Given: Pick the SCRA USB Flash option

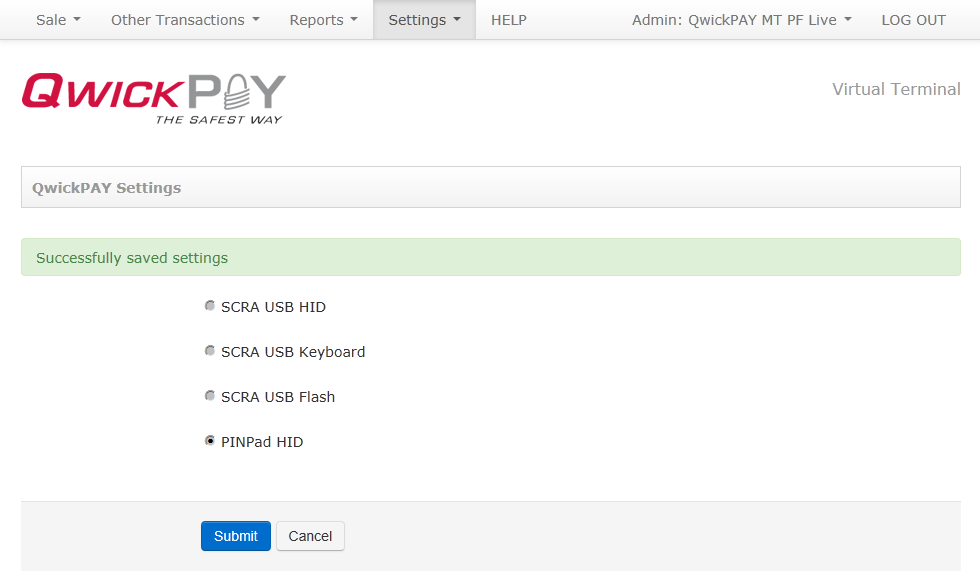Looking at the screenshot, I should 210,395.
